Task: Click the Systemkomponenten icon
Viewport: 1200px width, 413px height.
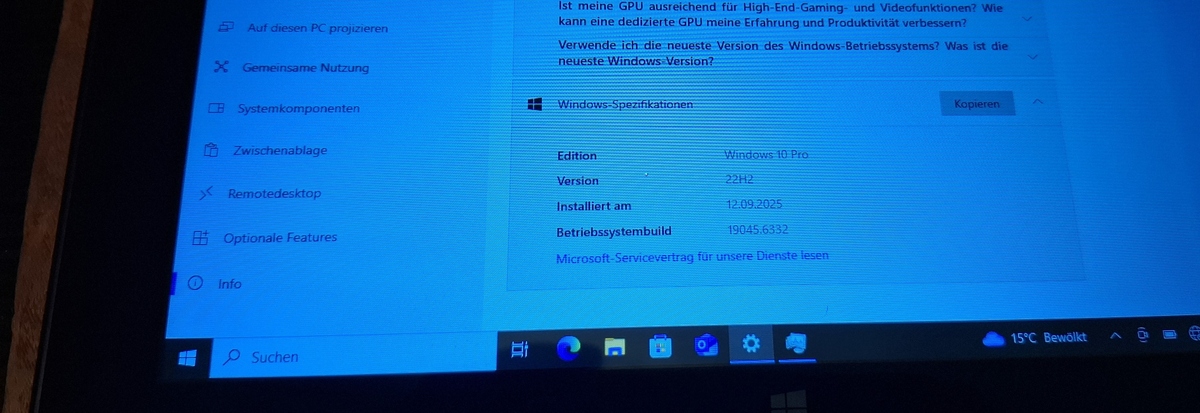Action: [x=215, y=108]
